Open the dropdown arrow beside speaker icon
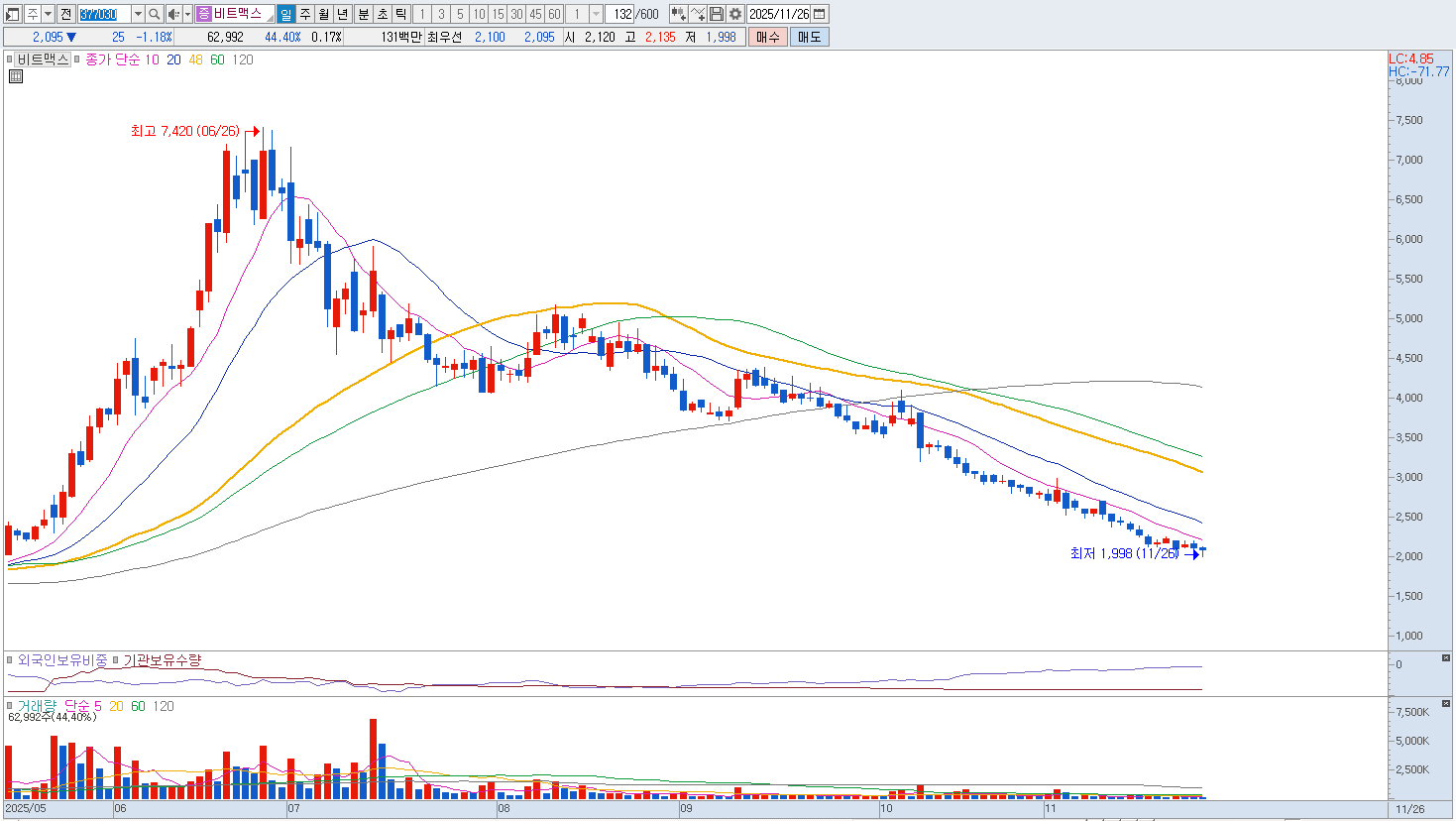1456x821 pixels. click(x=187, y=14)
